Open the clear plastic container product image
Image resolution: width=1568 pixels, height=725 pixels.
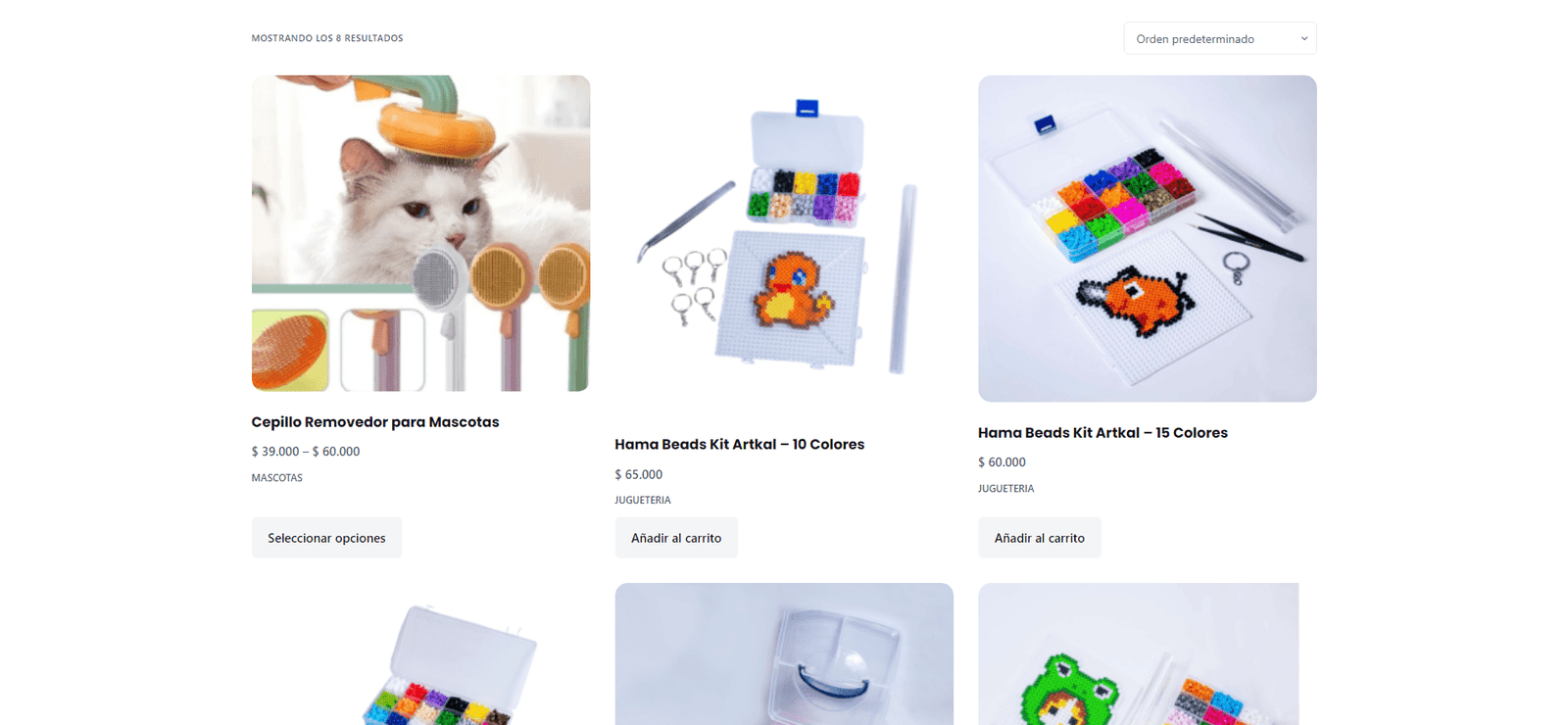[784, 654]
